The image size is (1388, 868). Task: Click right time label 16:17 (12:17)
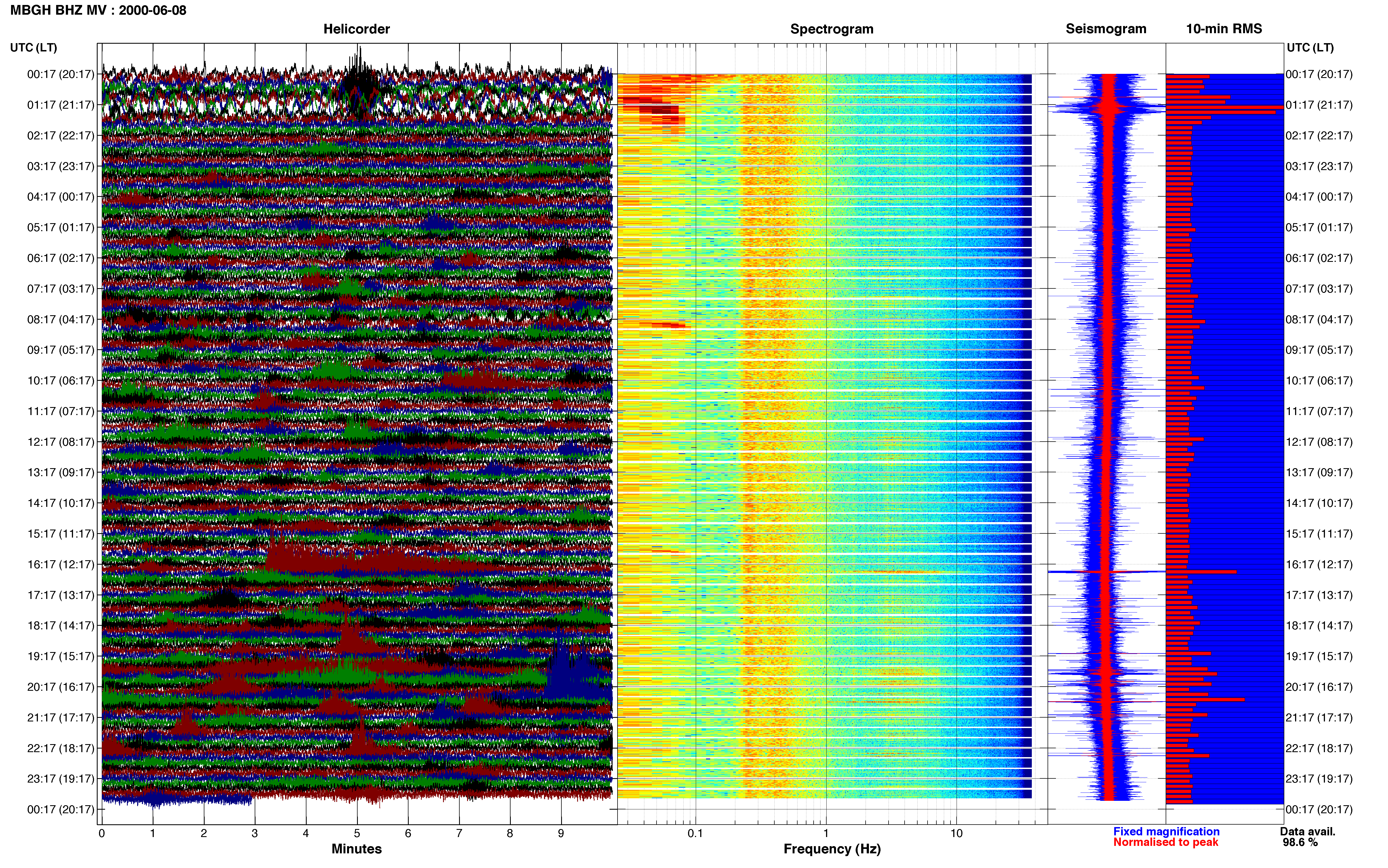tap(1319, 564)
